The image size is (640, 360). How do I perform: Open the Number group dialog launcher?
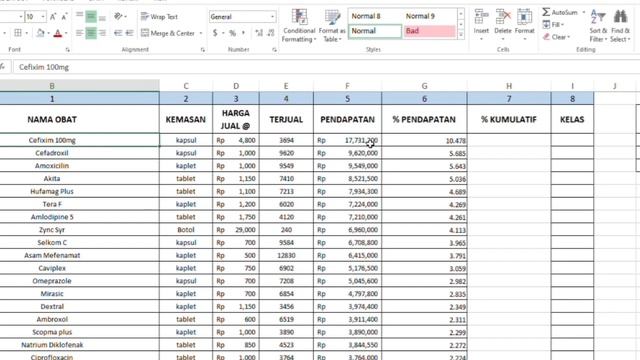coord(274,50)
